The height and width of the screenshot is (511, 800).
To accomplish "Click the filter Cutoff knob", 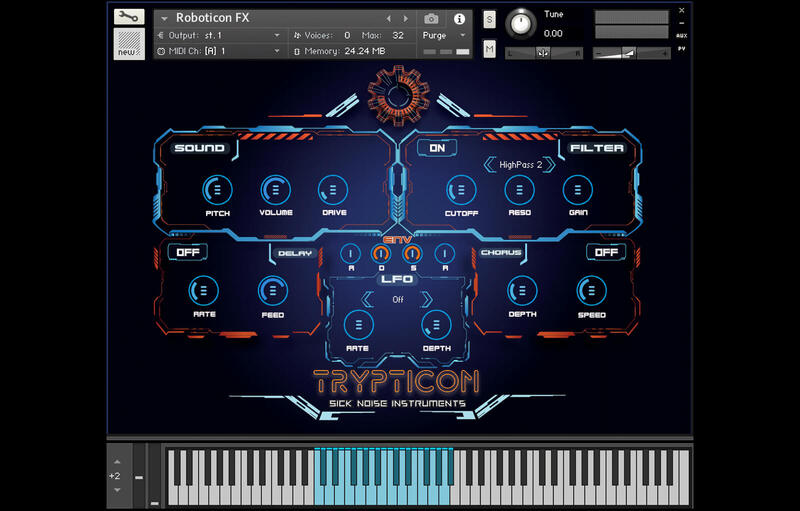I will click(460, 189).
